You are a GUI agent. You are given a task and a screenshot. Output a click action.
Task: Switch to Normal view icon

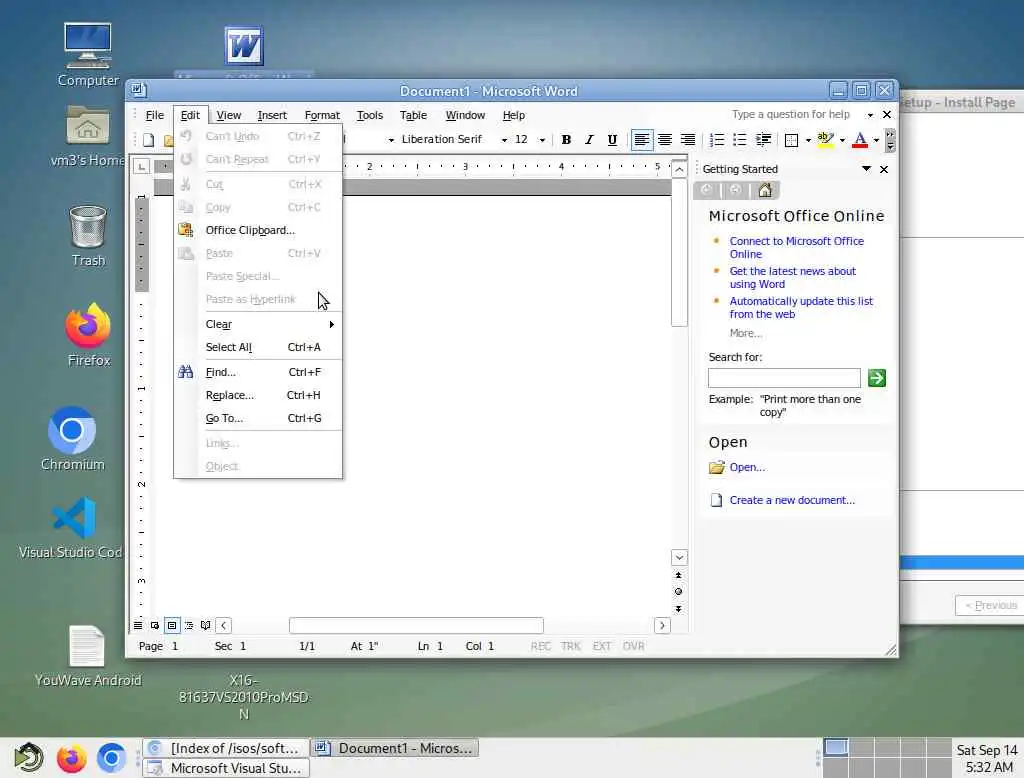pyautogui.click(x=138, y=625)
